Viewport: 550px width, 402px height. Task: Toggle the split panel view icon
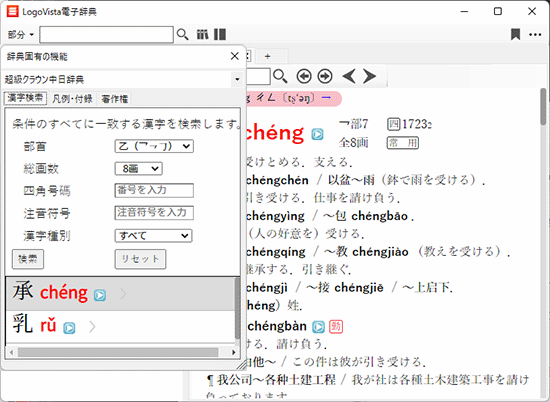coord(220,34)
